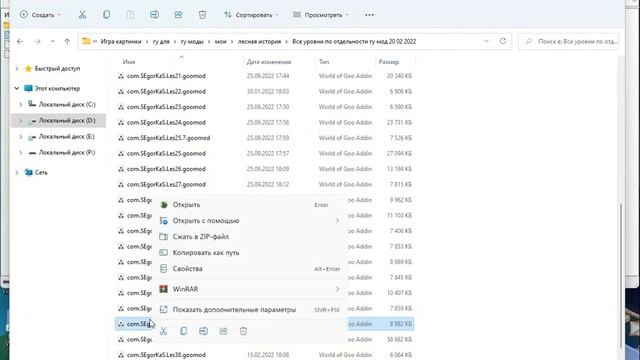Open recent locations dropdown arrow
Viewport: 640px width, 360px height.
[x=52, y=41]
